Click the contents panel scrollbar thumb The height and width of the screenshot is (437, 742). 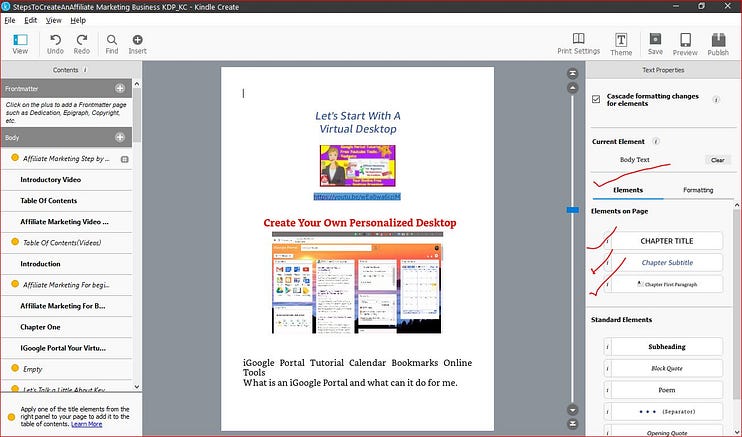point(137,116)
